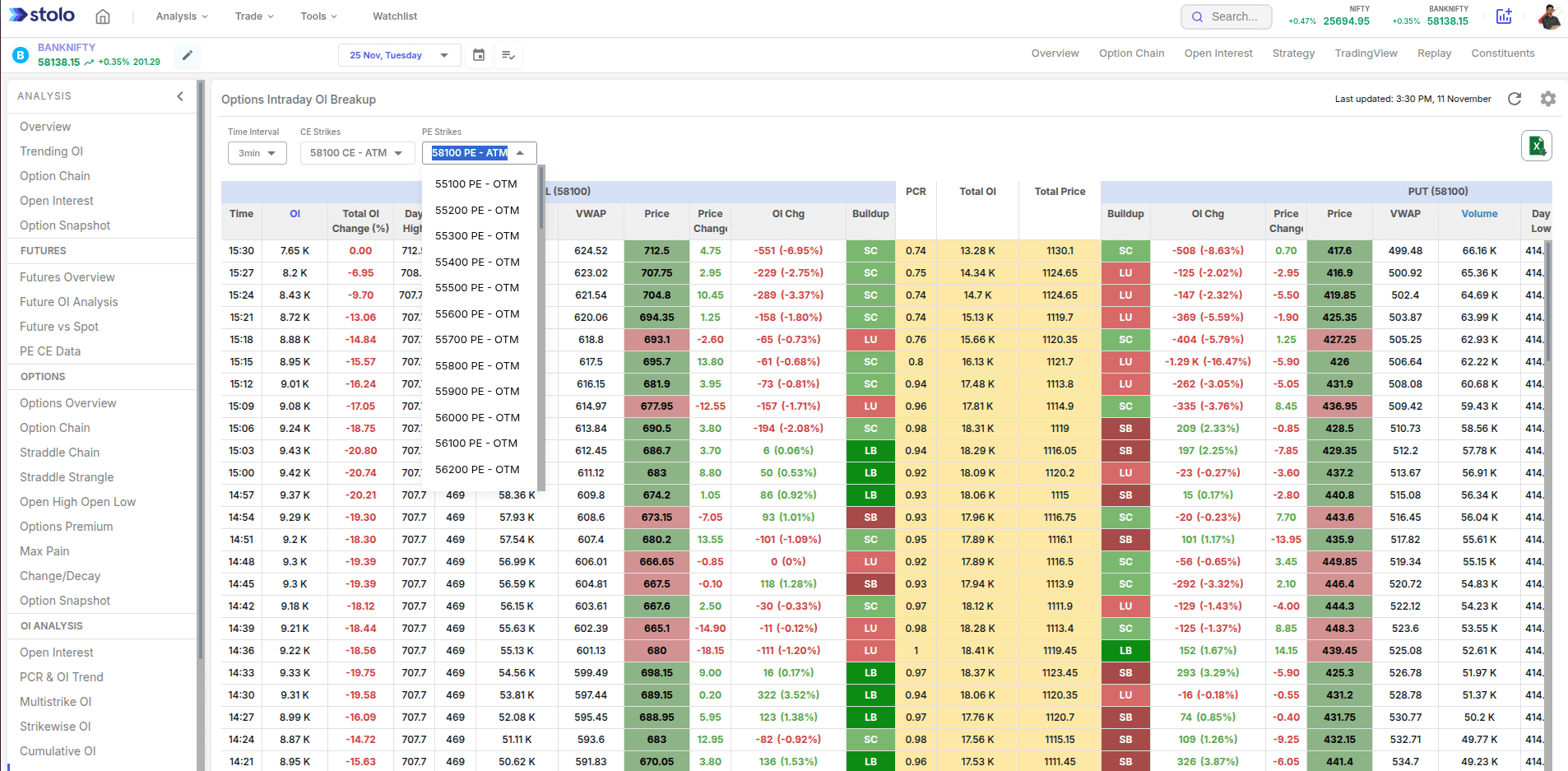Click the pencil edit icon beside BANKNIFTY
This screenshot has height=771, width=1568.
[188, 55]
